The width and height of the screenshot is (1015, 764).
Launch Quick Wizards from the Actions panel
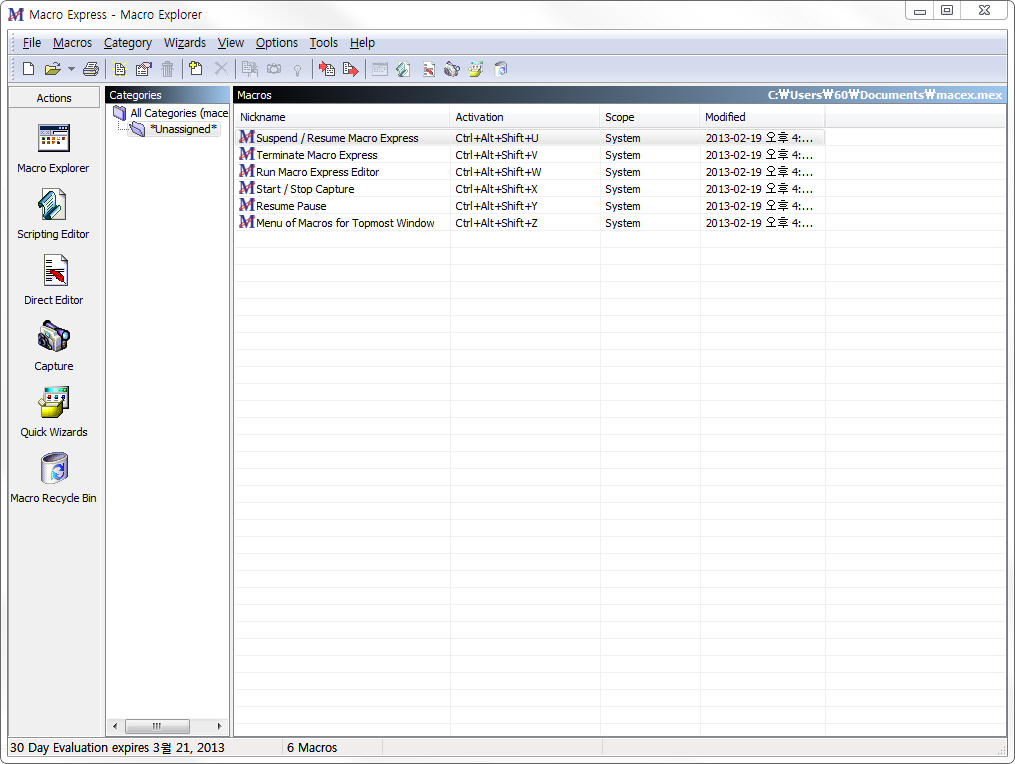pyautogui.click(x=54, y=412)
